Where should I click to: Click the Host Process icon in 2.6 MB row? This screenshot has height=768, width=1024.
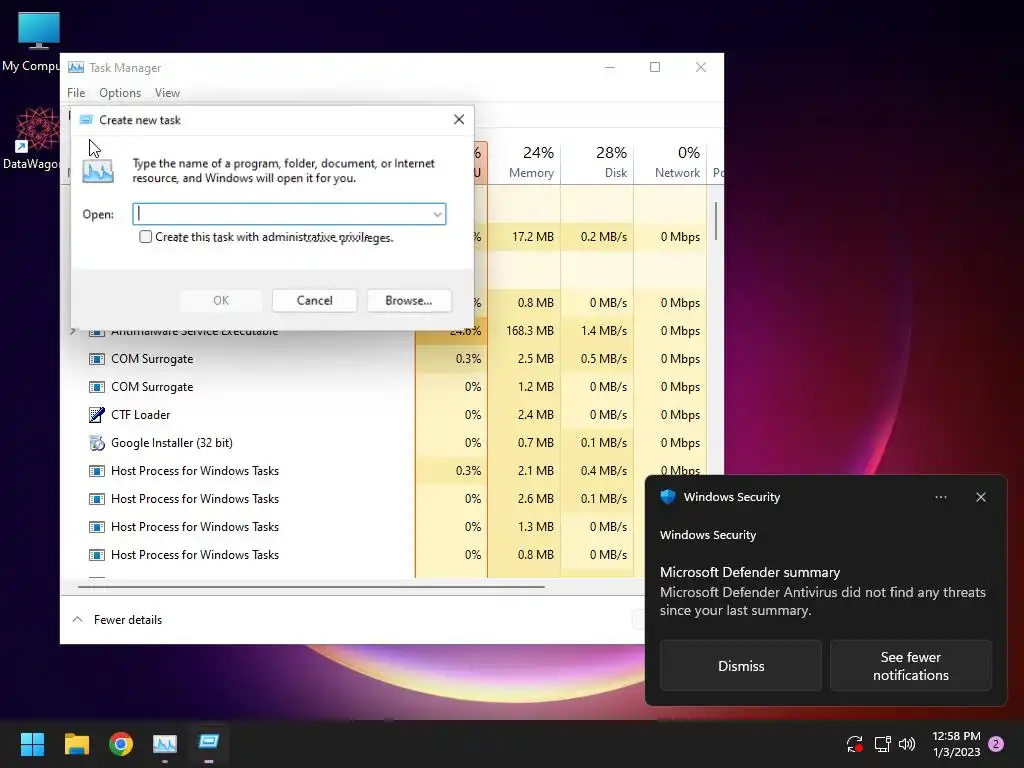(97, 499)
